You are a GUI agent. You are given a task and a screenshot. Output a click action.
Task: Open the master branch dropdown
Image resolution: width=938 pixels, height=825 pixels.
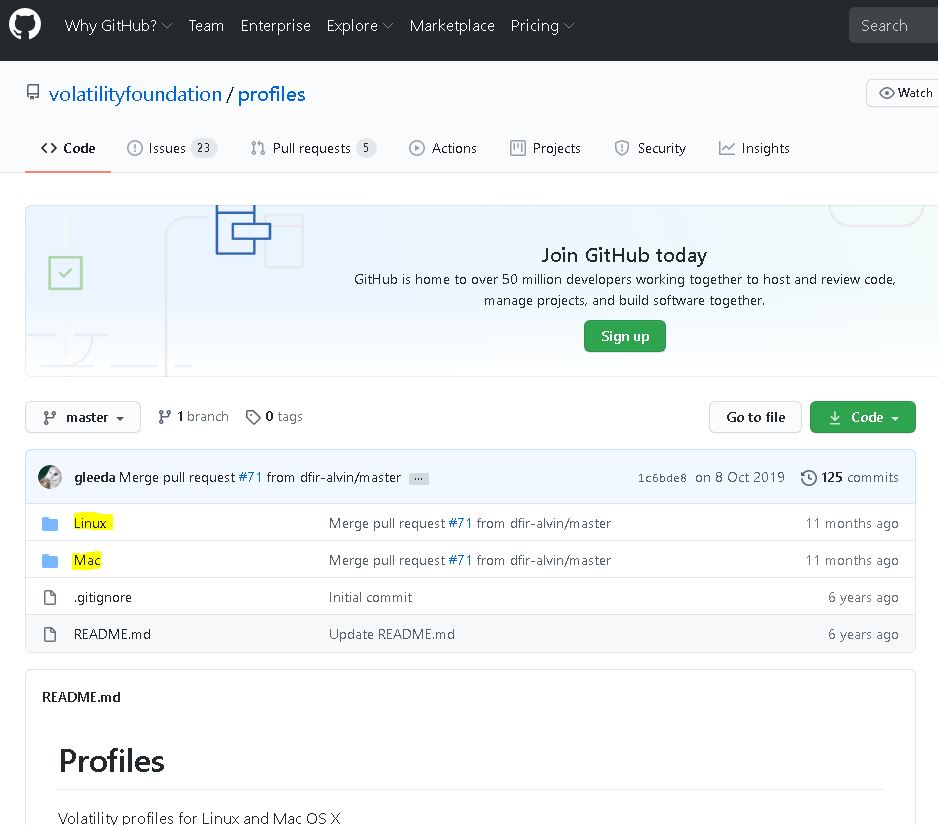[83, 417]
